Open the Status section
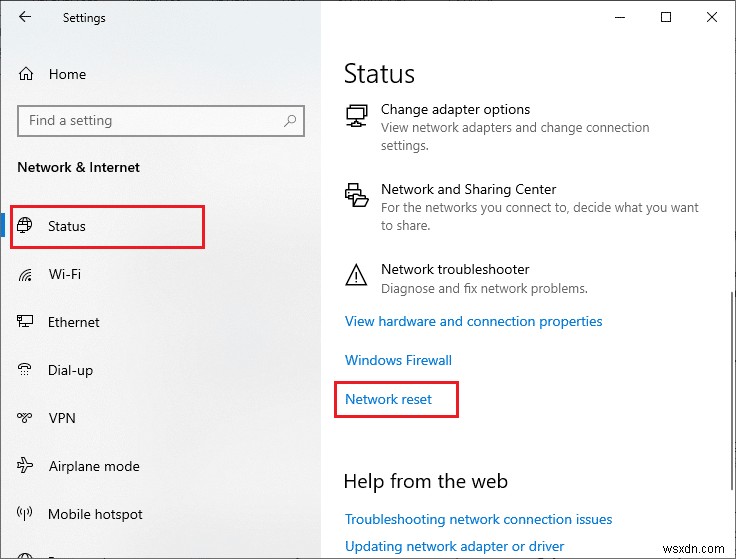The width and height of the screenshot is (736, 559). tap(67, 226)
